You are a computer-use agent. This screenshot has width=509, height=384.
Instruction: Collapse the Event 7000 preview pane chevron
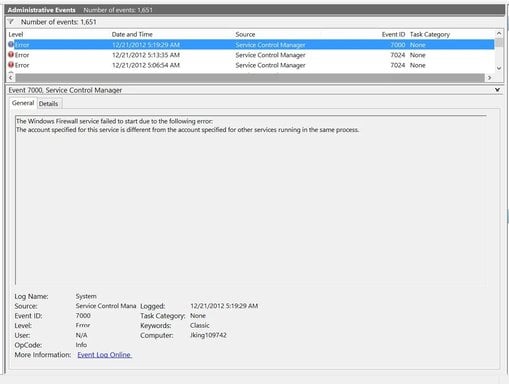coord(497,90)
